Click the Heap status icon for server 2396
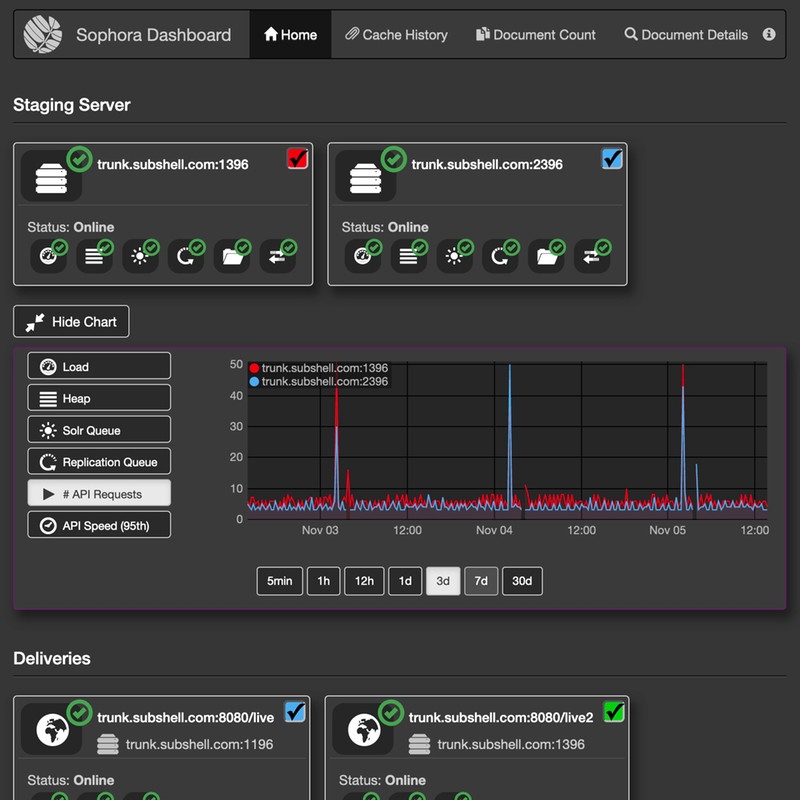 tap(409, 256)
